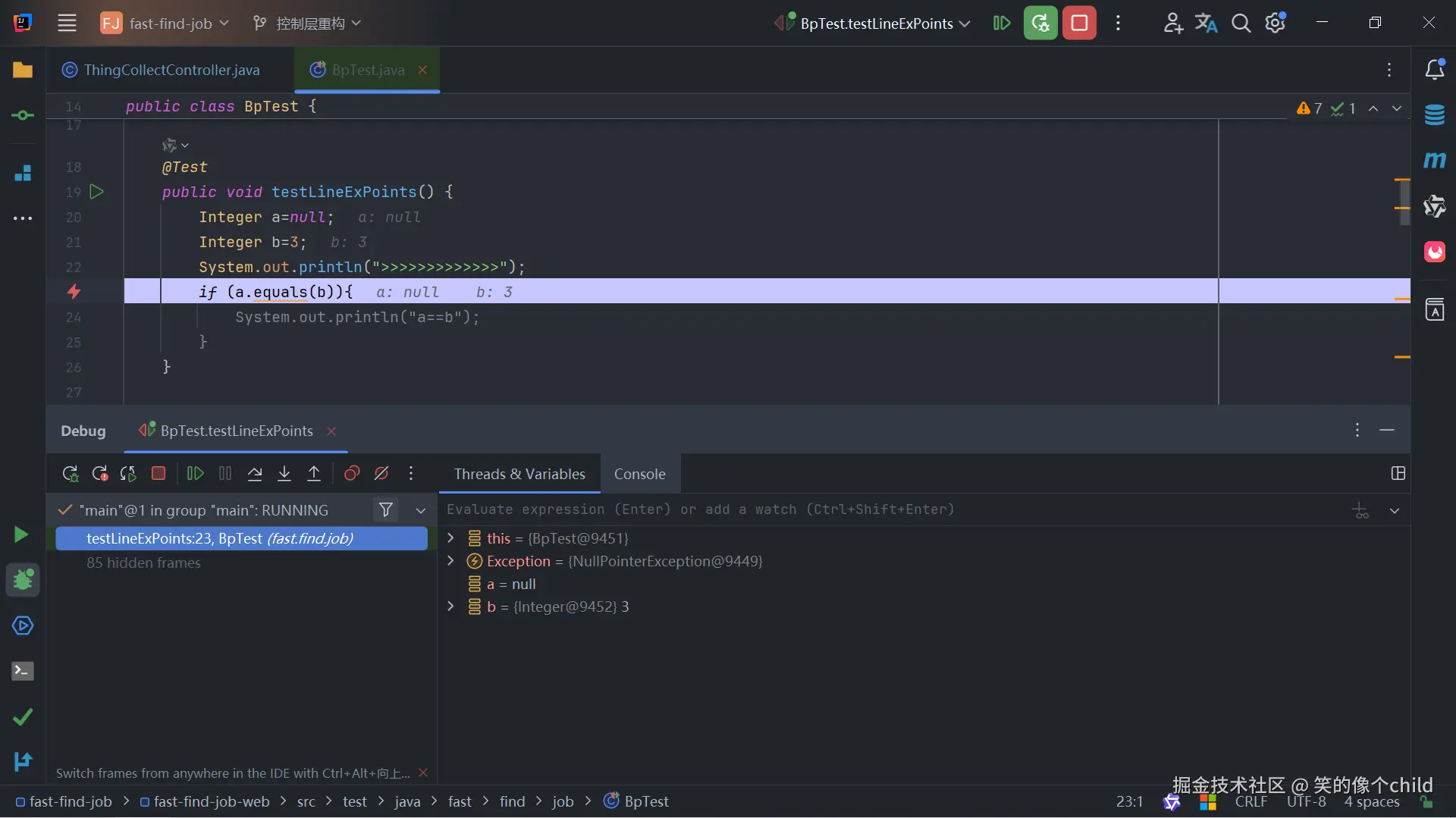1456x818 pixels.
Task: Toggle debug layout settings icon
Action: (1398, 474)
